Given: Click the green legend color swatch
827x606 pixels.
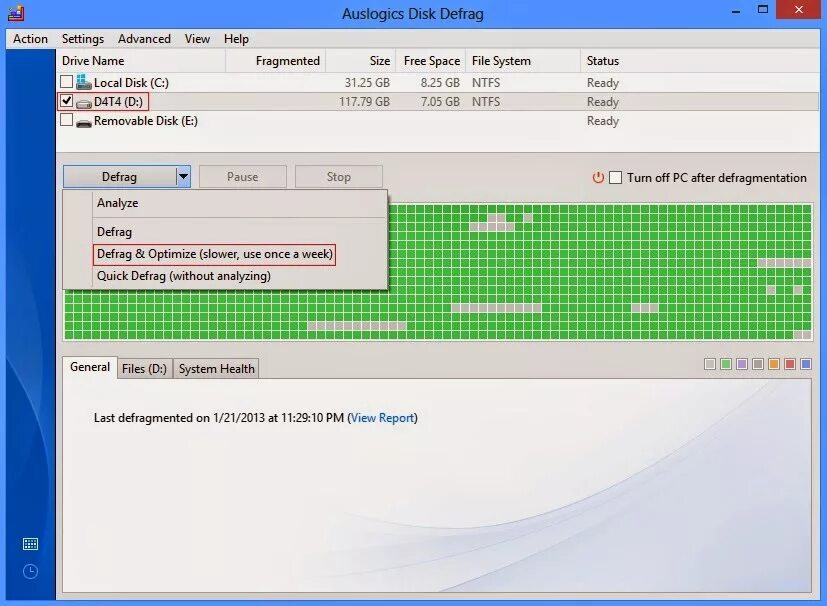Looking at the screenshot, I should point(726,364).
